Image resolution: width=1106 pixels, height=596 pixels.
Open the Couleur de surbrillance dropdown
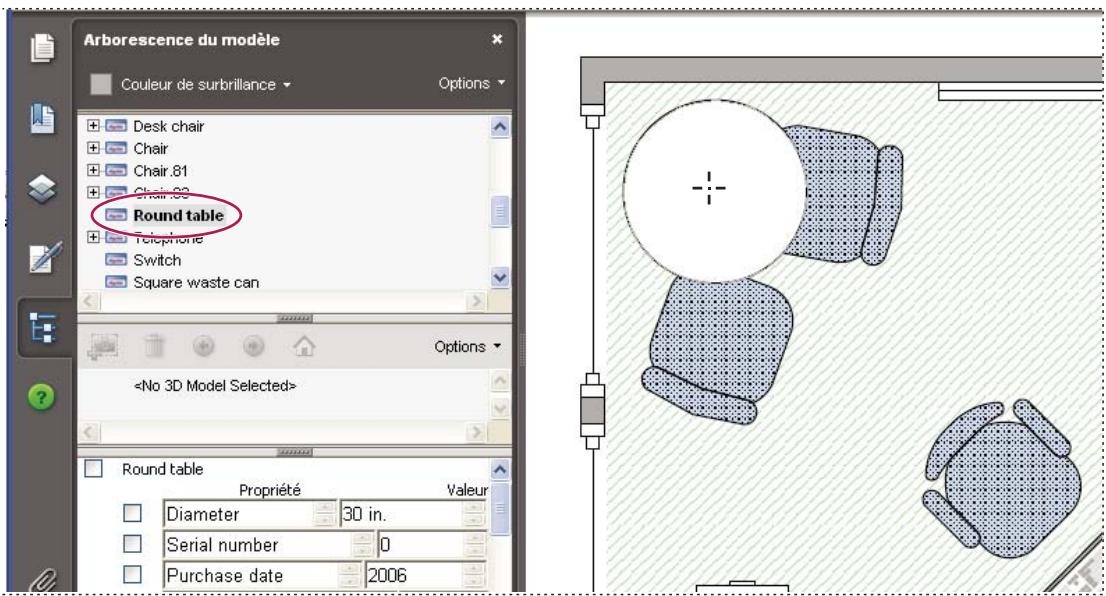point(207,85)
